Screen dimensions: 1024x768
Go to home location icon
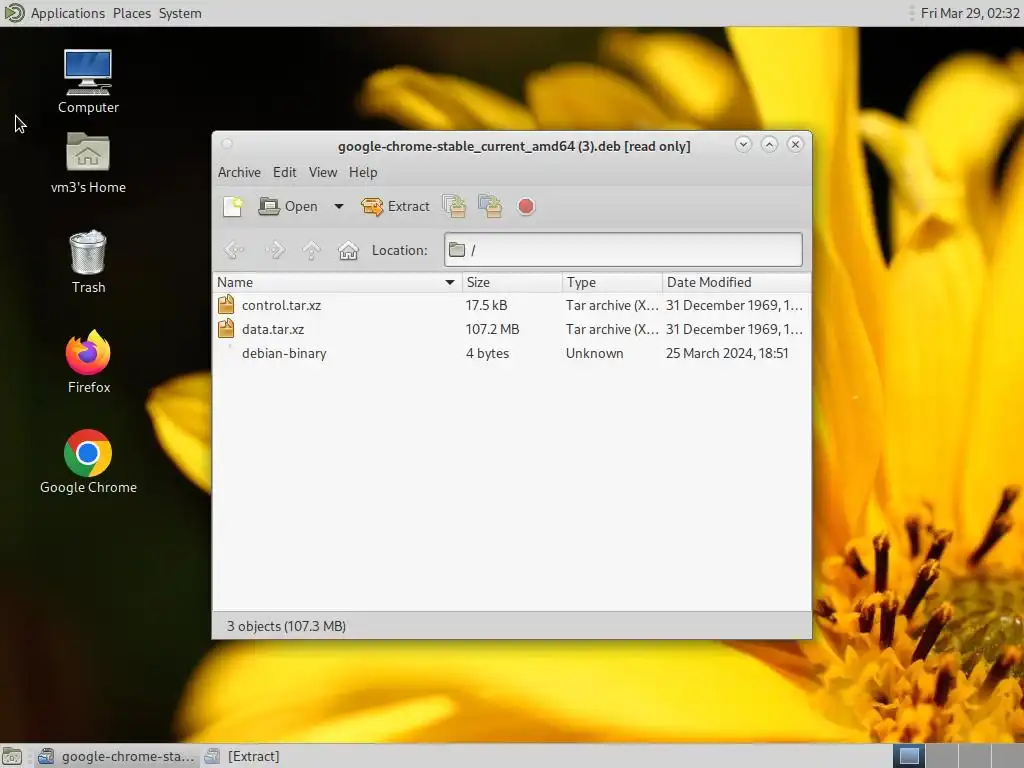tap(348, 250)
